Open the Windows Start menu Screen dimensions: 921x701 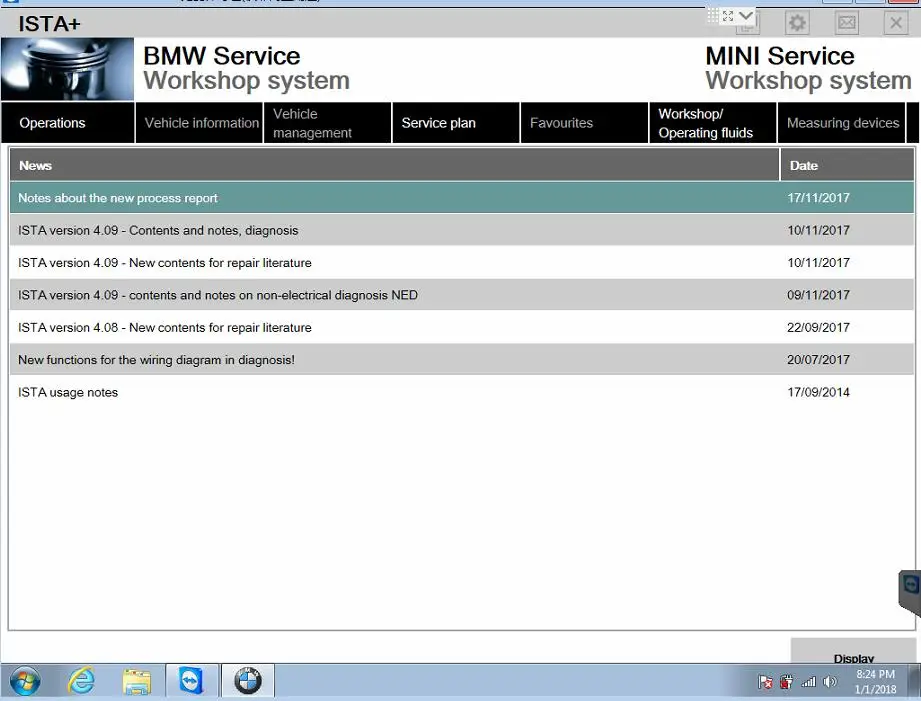(x=25, y=682)
